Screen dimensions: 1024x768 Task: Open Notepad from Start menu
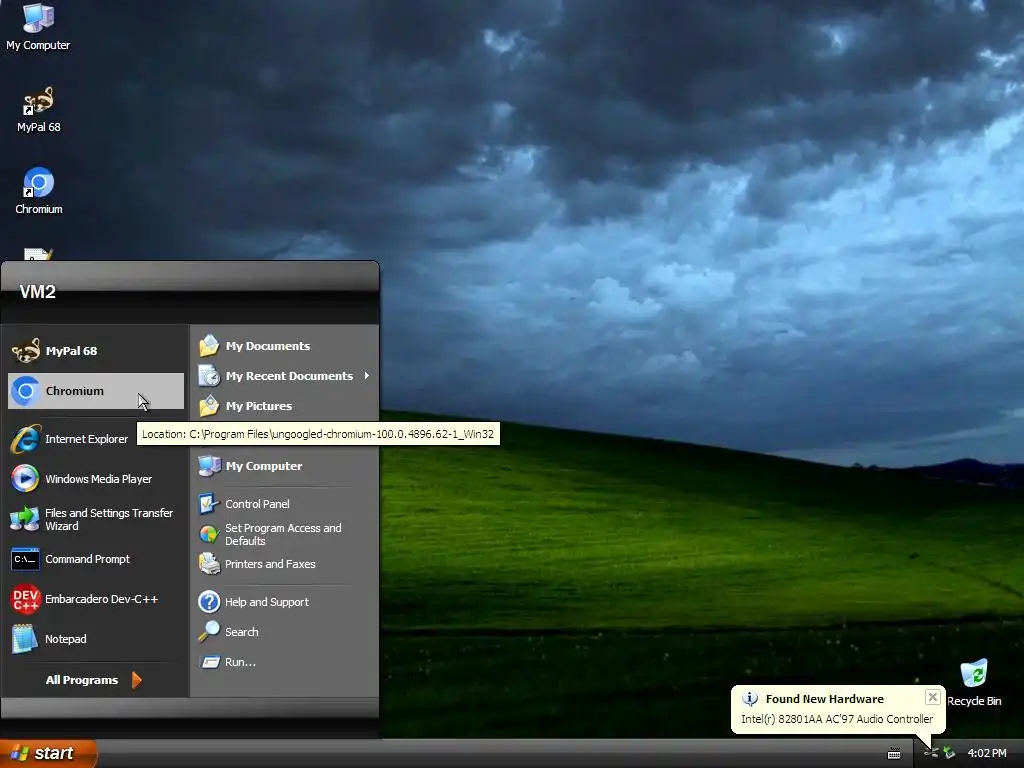point(95,639)
